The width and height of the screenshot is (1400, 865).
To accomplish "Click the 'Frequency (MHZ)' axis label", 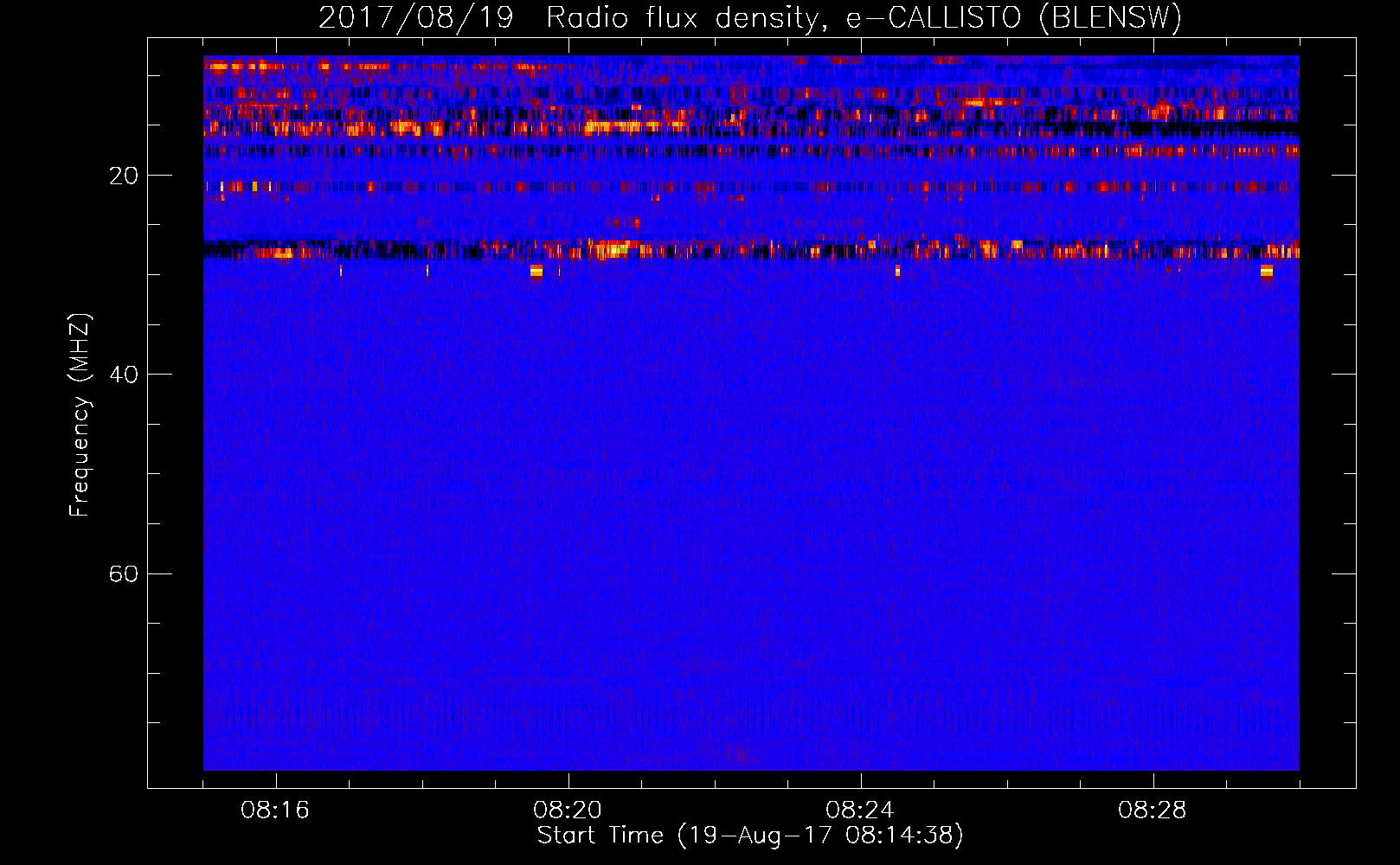I will point(79,415).
